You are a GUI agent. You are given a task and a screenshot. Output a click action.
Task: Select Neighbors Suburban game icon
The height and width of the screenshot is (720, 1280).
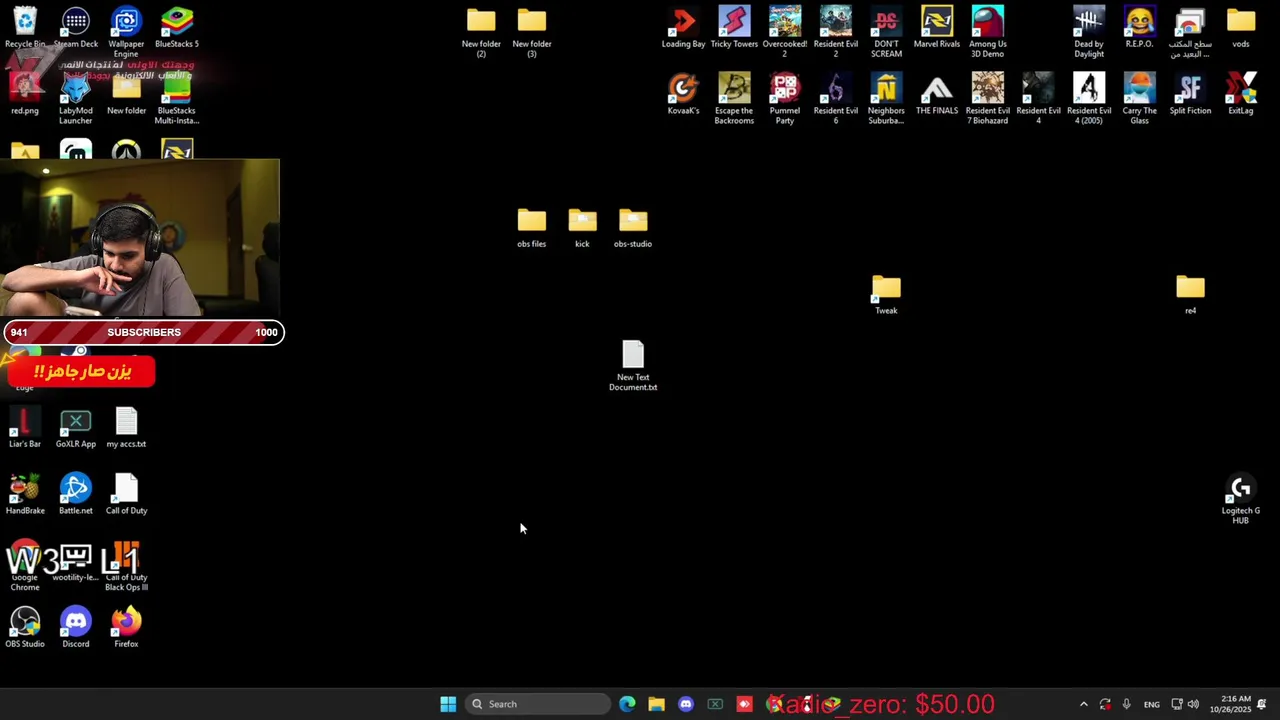[886, 98]
